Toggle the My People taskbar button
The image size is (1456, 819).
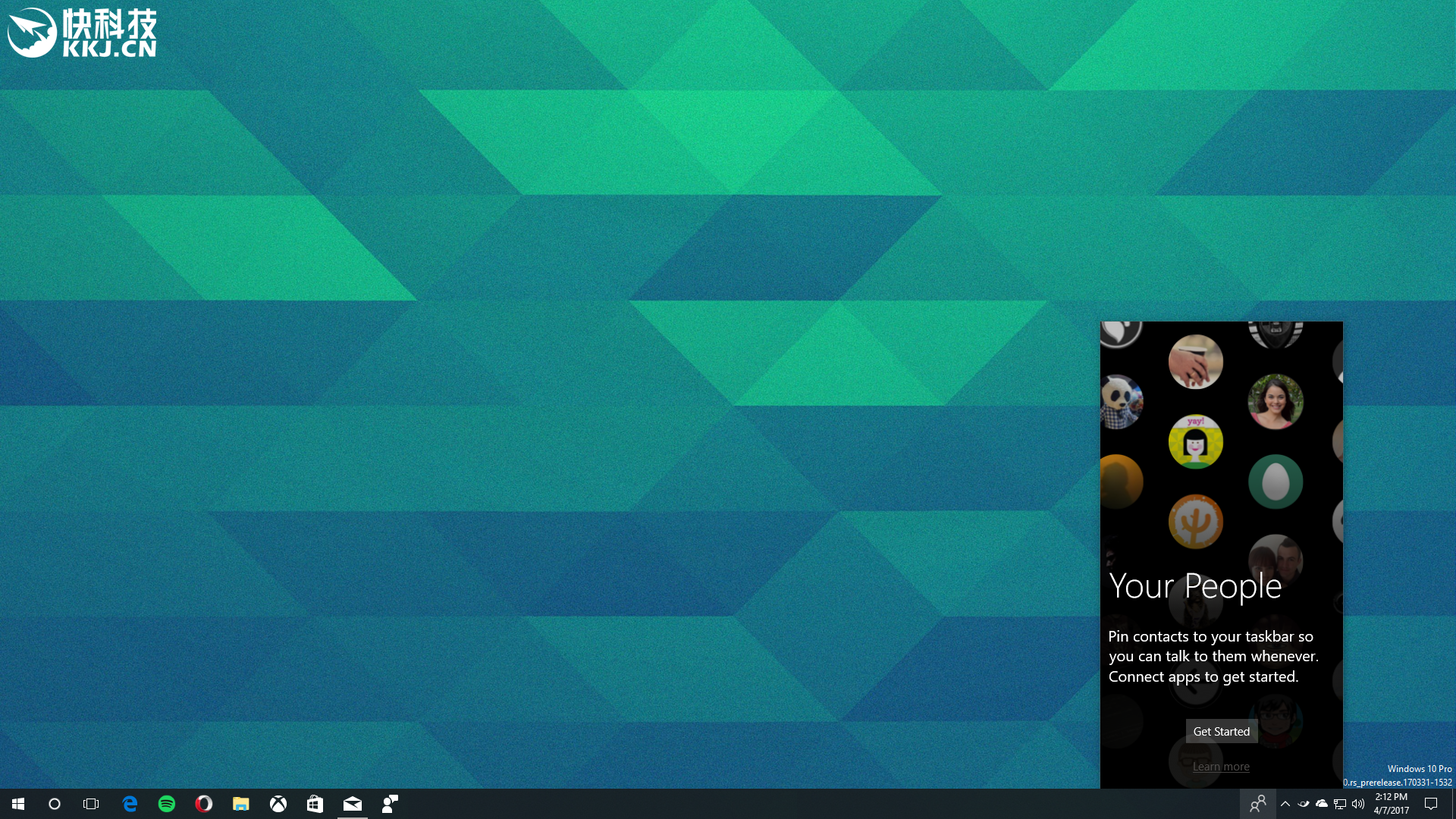coord(1258,804)
